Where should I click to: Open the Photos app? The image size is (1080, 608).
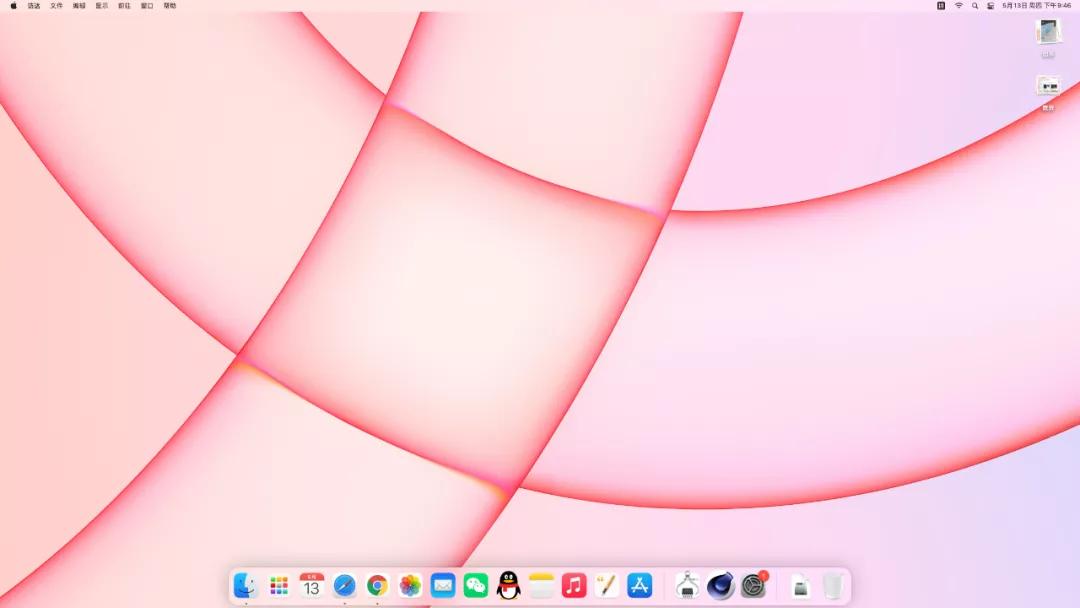tap(410, 586)
